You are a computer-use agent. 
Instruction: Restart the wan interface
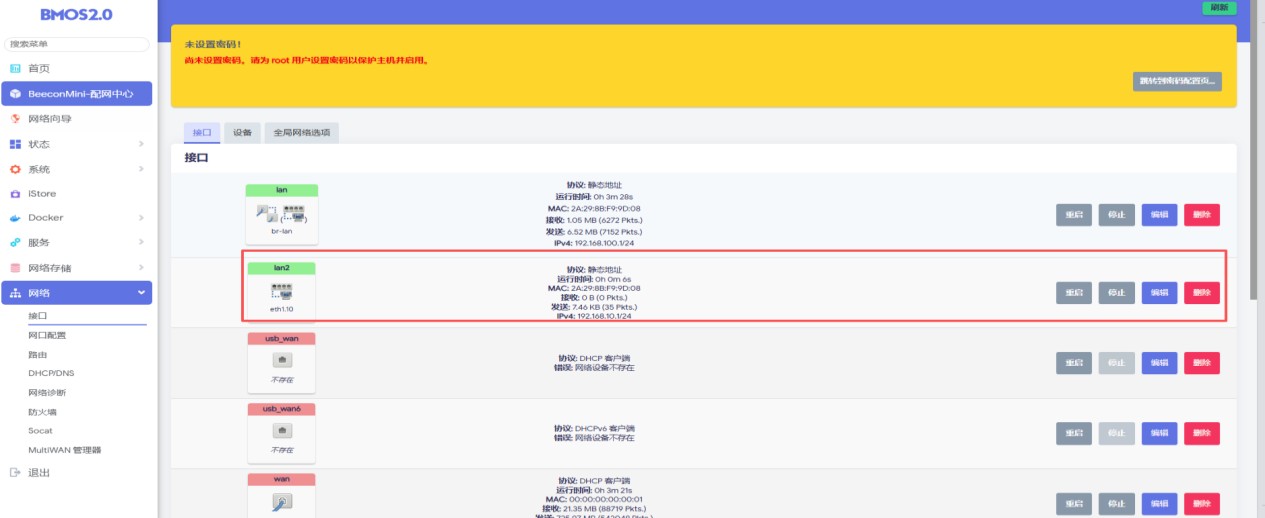click(x=1074, y=503)
